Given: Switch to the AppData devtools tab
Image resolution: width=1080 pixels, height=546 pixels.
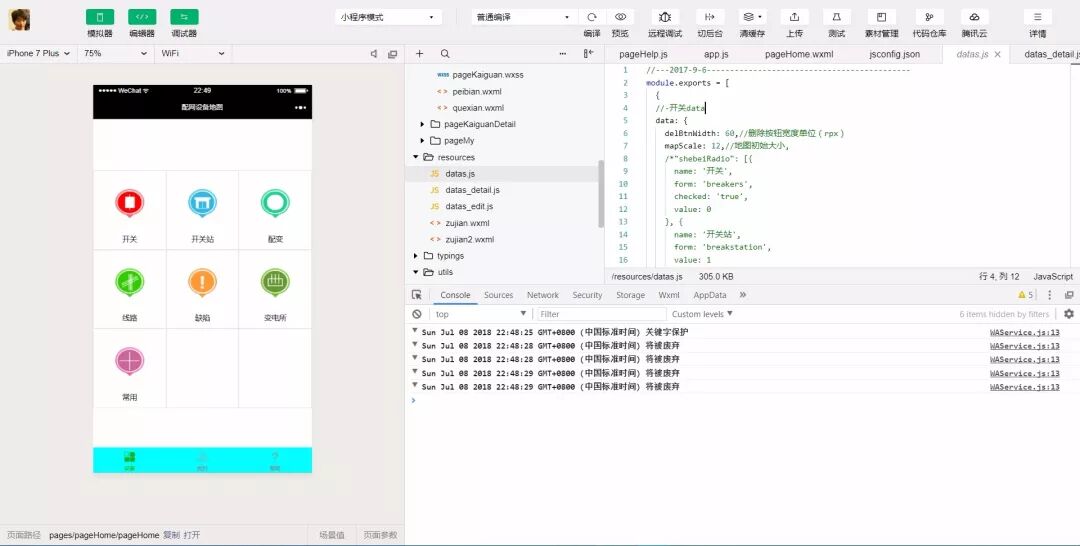Looking at the screenshot, I should pyautogui.click(x=709, y=295).
